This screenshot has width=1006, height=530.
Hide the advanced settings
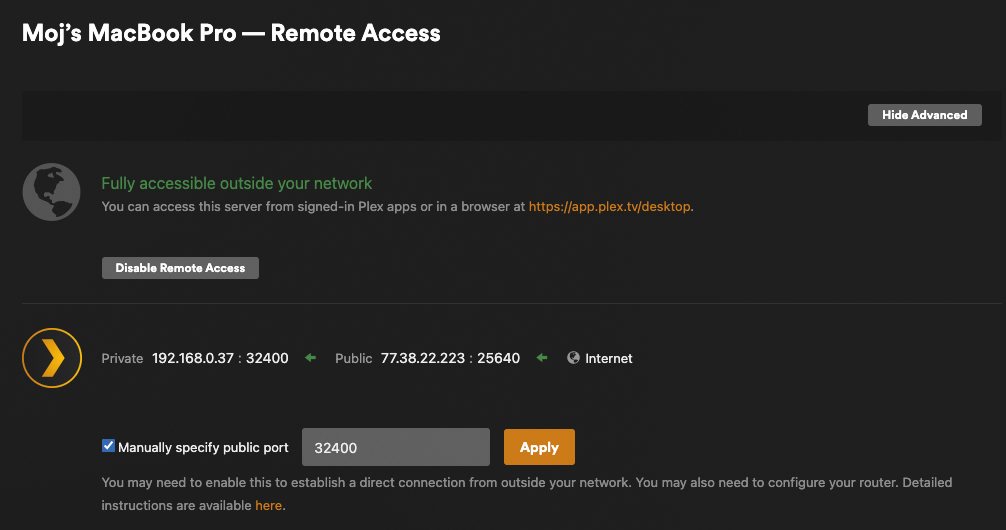pyautogui.click(x=925, y=115)
